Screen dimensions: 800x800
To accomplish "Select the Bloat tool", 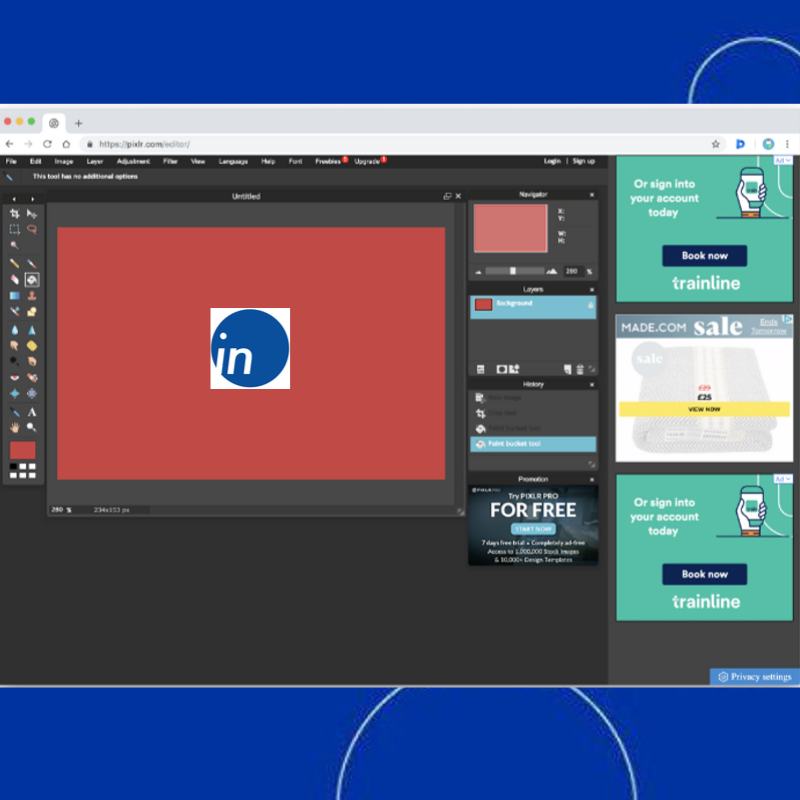I will click(15, 393).
